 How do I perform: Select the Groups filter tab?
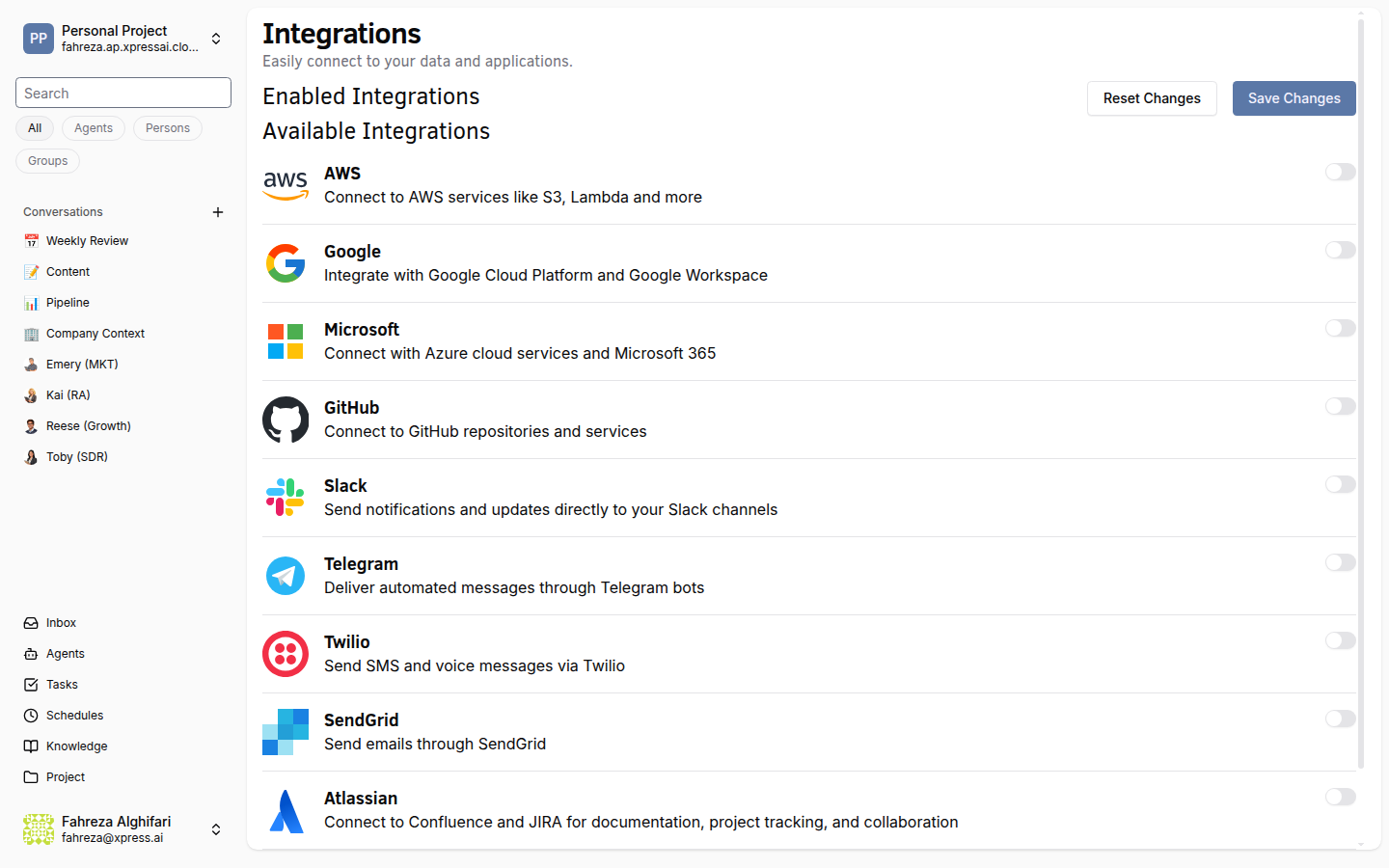tap(47, 161)
